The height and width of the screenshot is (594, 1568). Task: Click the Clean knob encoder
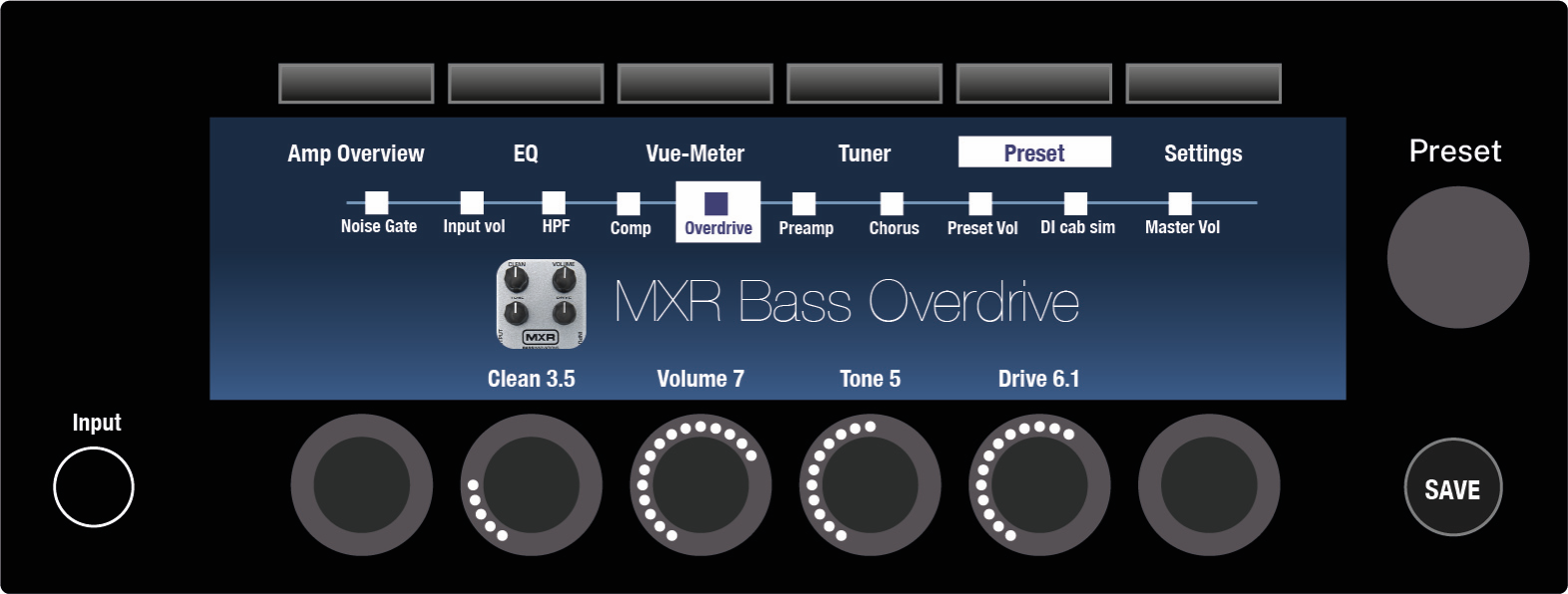pos(531,484)
